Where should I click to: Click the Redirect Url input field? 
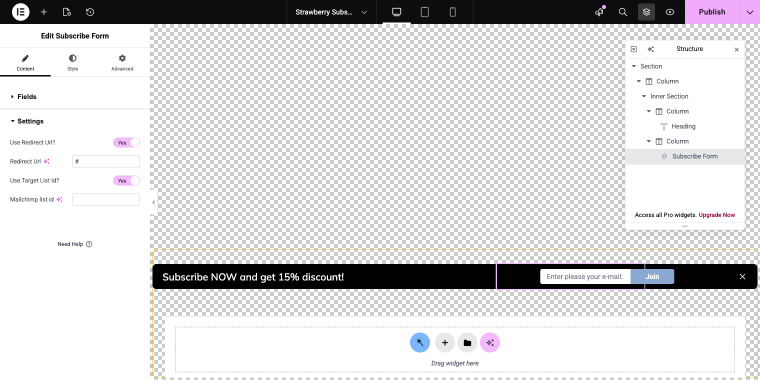click(x=106, y=161)
